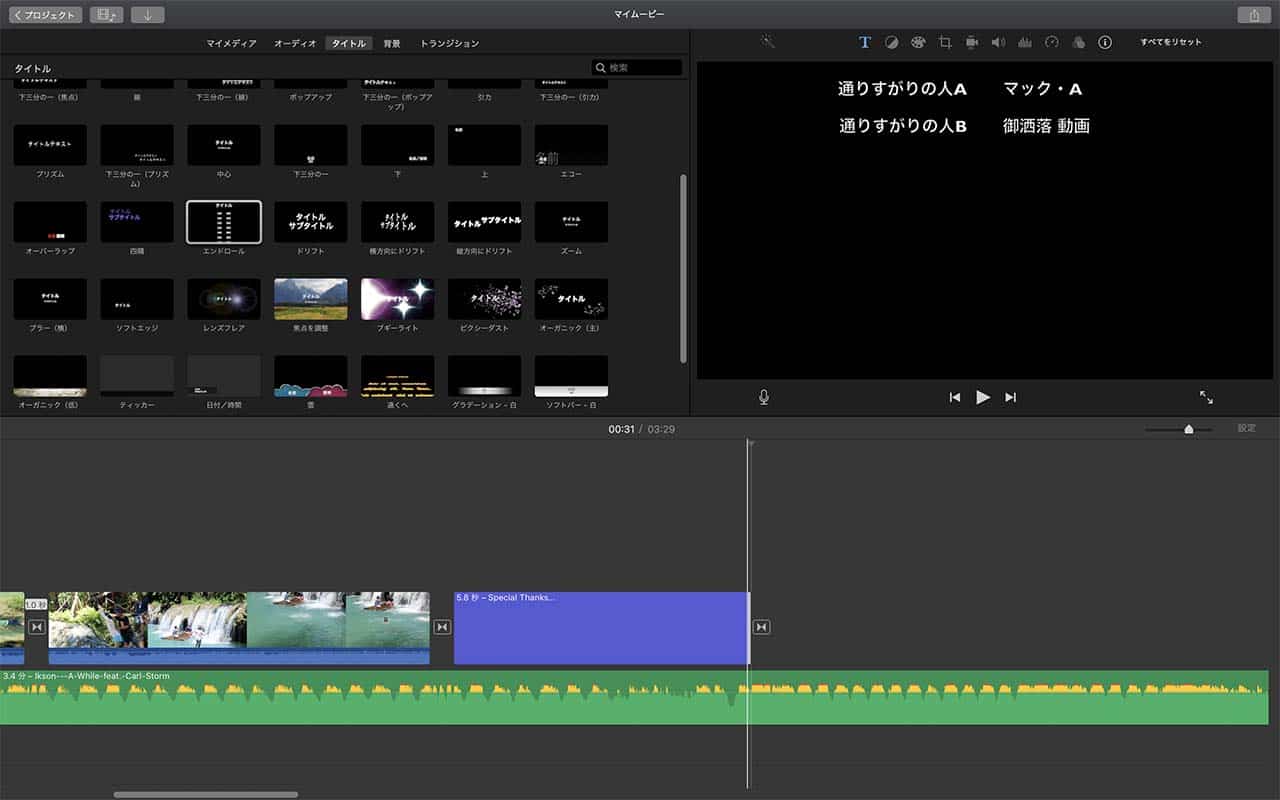
Task: Open noise reduction and equalizer
Action: click(1025, 42)
